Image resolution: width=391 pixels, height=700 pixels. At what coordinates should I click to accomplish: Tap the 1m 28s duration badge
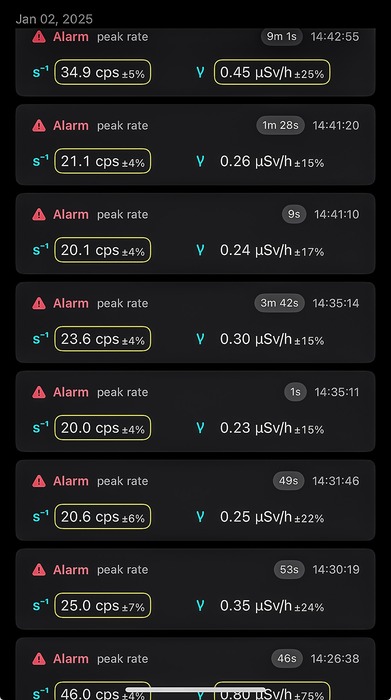(x=280, y=125)
